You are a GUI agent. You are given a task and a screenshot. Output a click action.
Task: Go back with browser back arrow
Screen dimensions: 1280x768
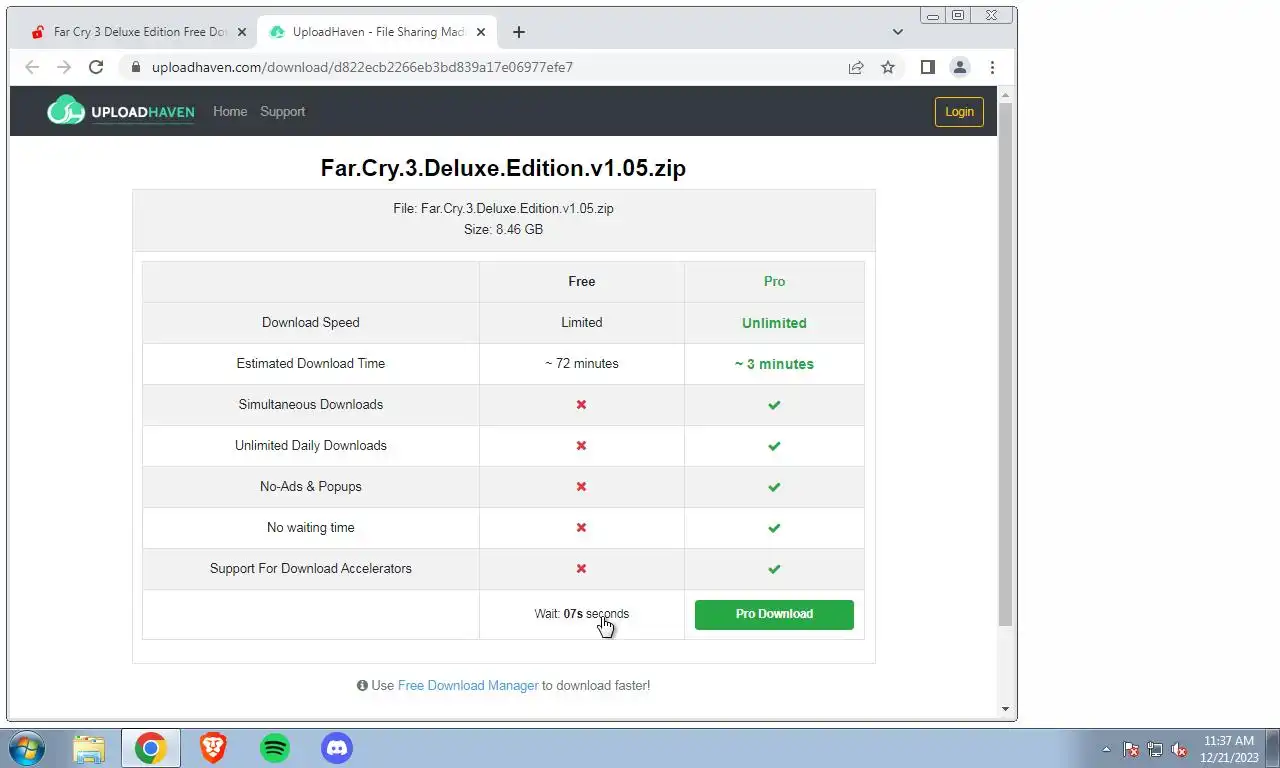click(x=32, y=67)
